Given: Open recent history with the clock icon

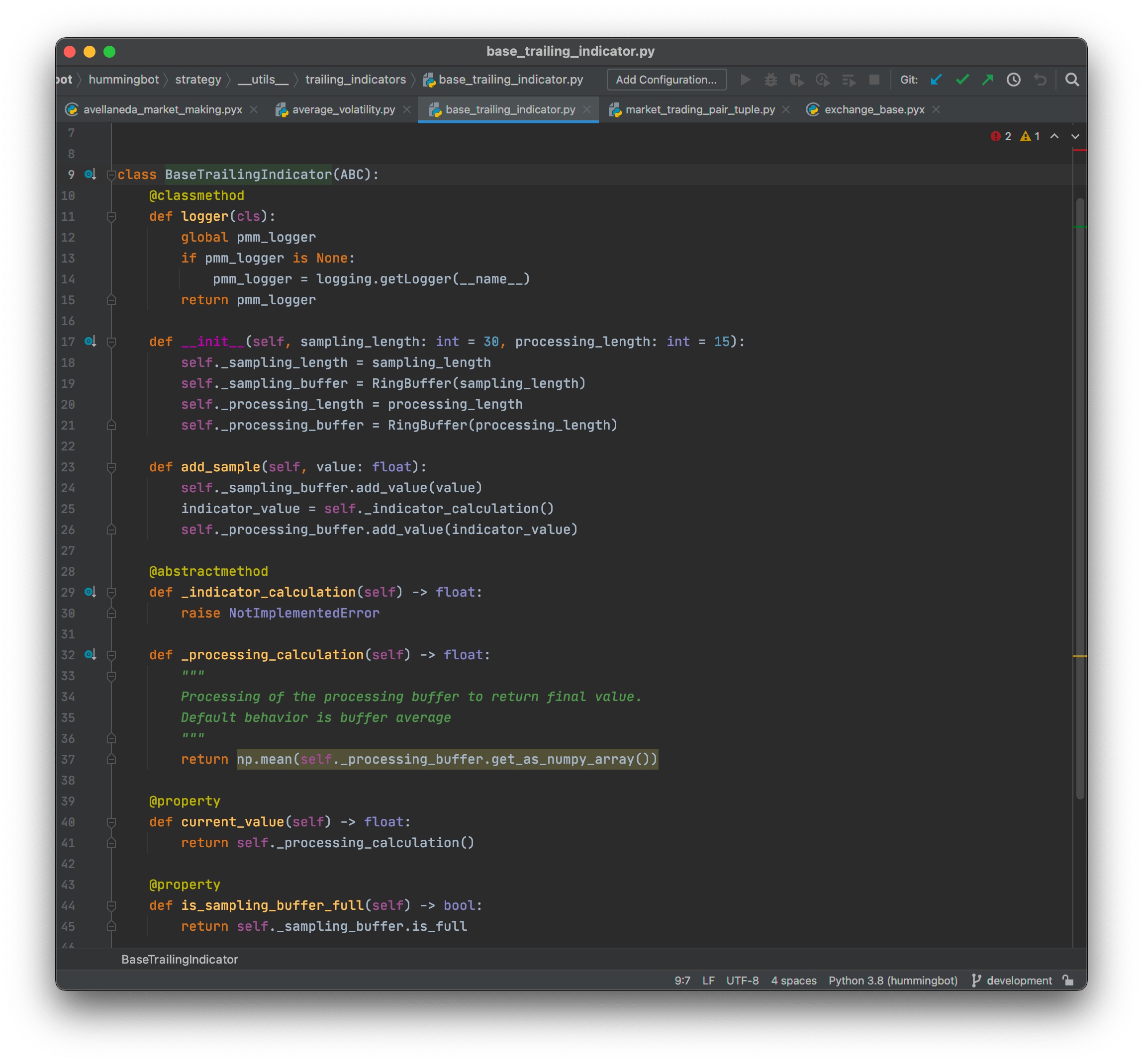Looking at the screenshot, I should (x=1014, y=80).
